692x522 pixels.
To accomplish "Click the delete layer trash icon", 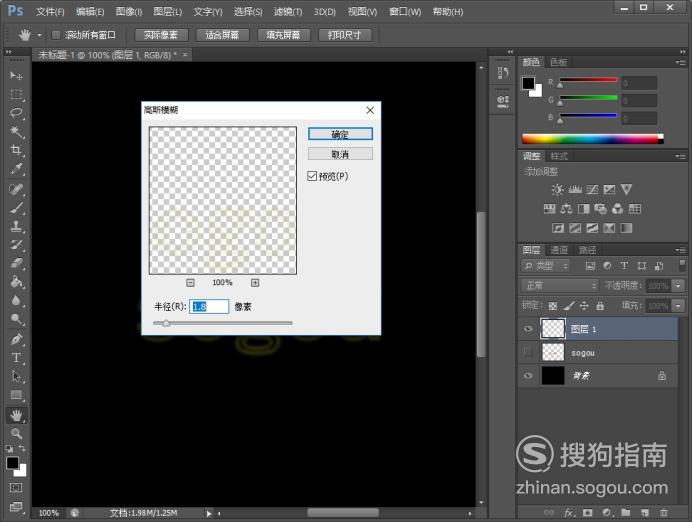I will point(663,512).
